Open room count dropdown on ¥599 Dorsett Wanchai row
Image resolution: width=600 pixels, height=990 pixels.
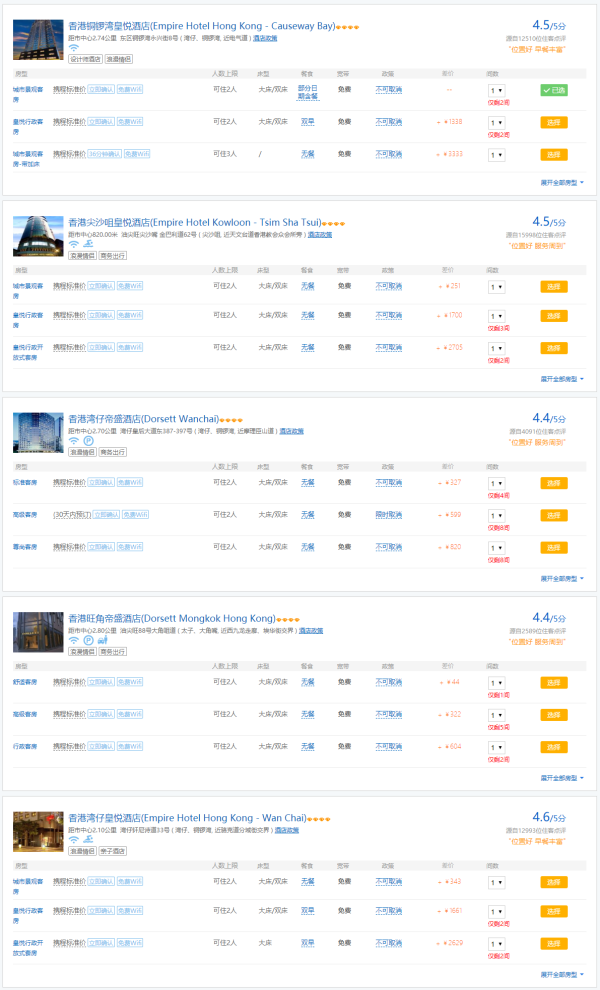[496, 516]
